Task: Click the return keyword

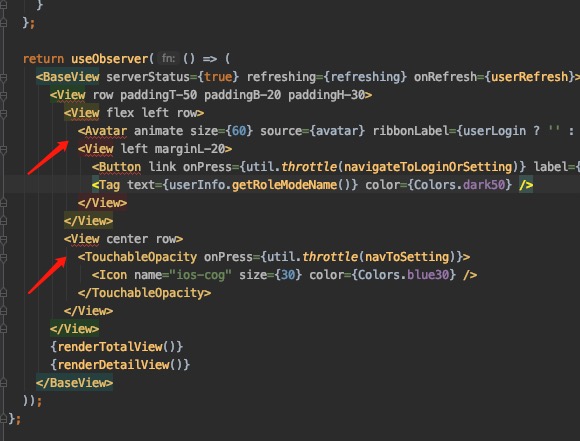Action: (x=43, y=59)
